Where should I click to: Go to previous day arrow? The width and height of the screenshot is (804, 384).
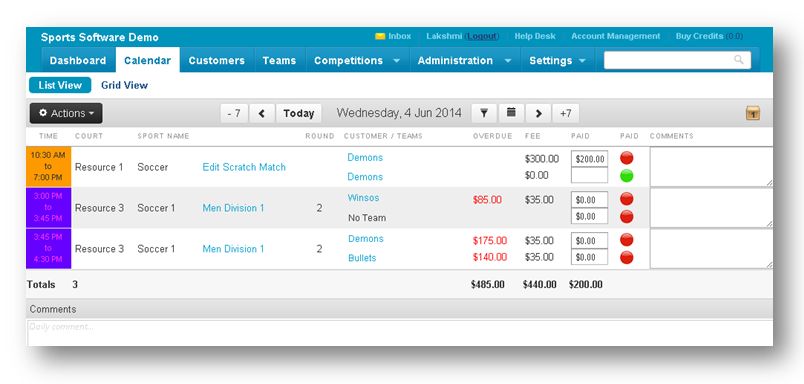tap(262, 113)
